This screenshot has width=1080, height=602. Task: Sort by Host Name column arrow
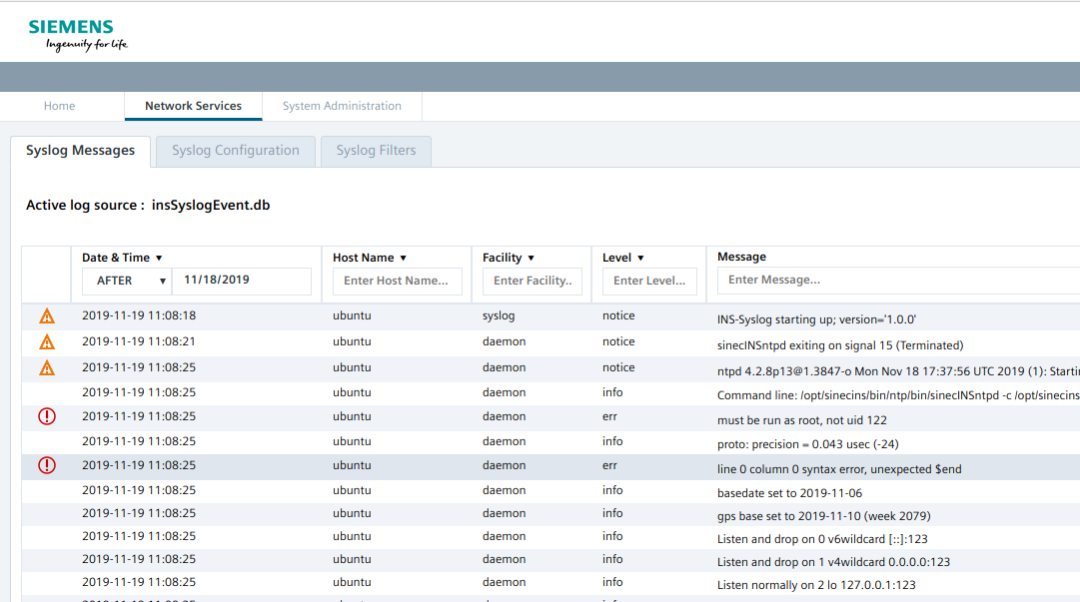click(x=403, y=258)
